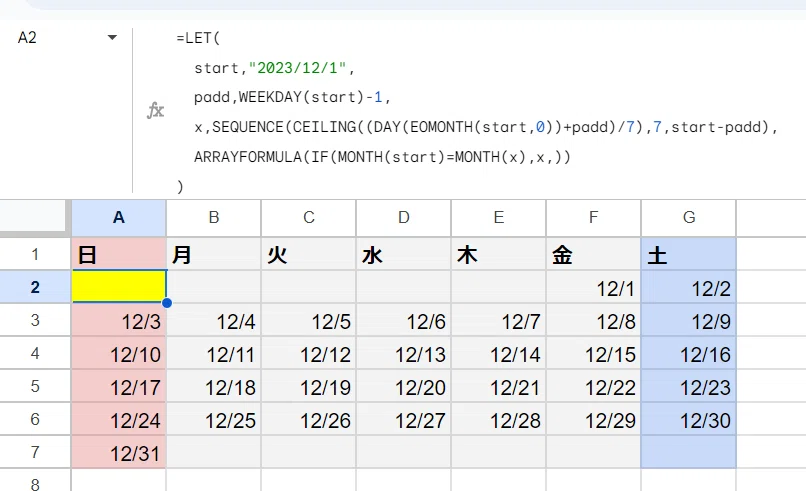Click the 月 Monday header cell

pos(214,254)
